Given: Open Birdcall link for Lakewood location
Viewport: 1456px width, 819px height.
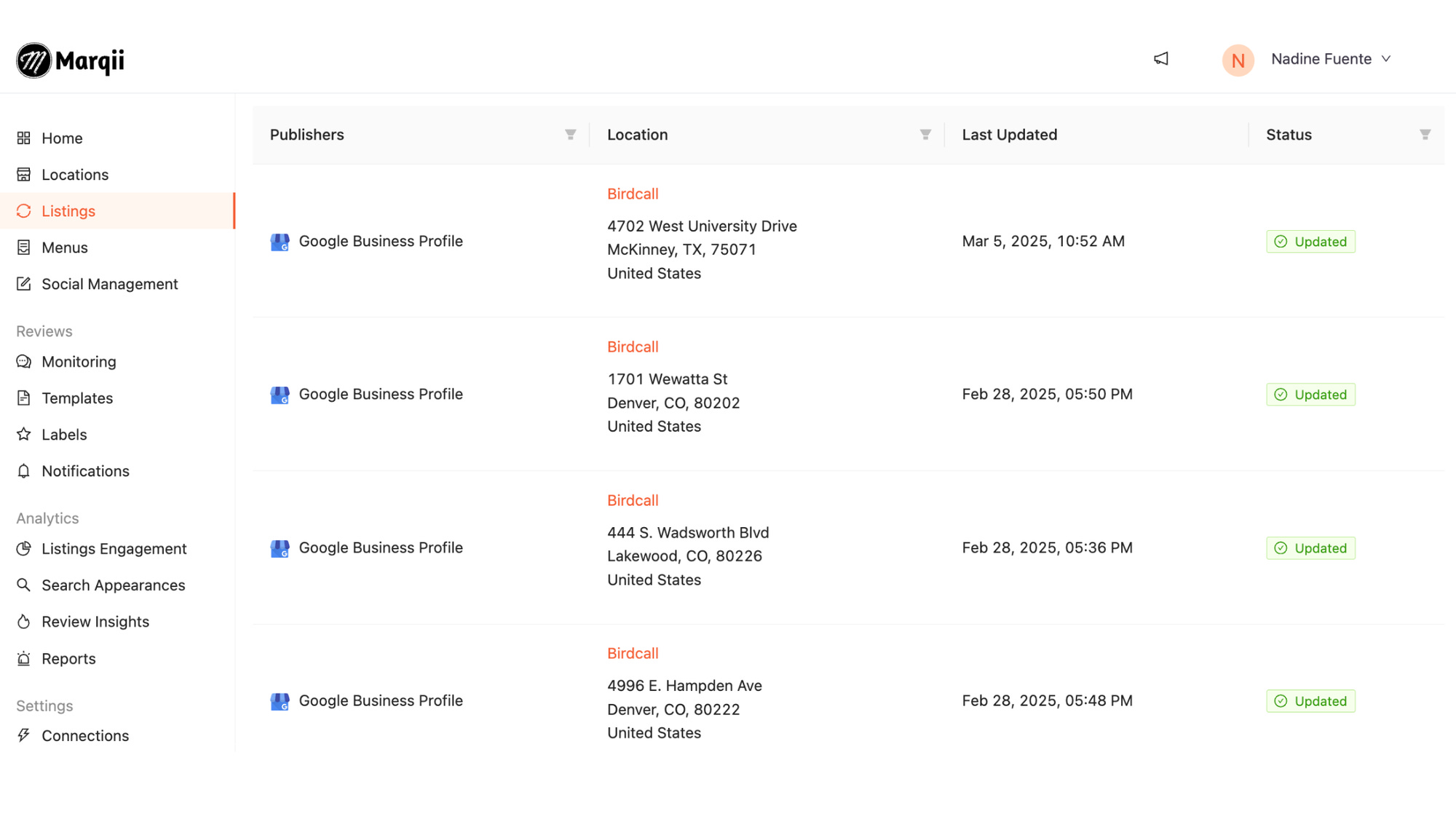Looking at the screenshot, I should (x=633, y=500).
